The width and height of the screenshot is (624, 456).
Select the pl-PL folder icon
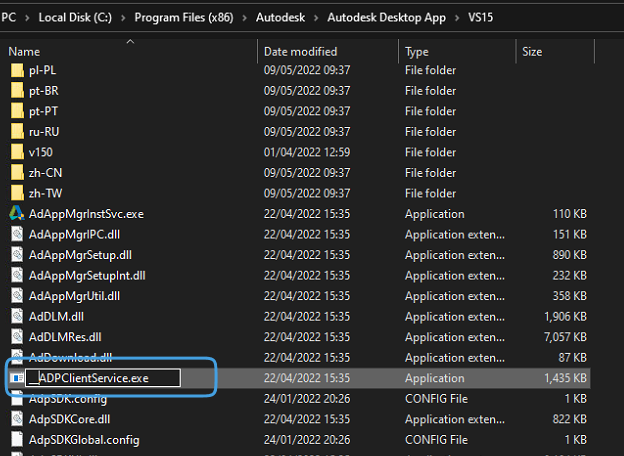pyautogui.click(x=16, y=70)
